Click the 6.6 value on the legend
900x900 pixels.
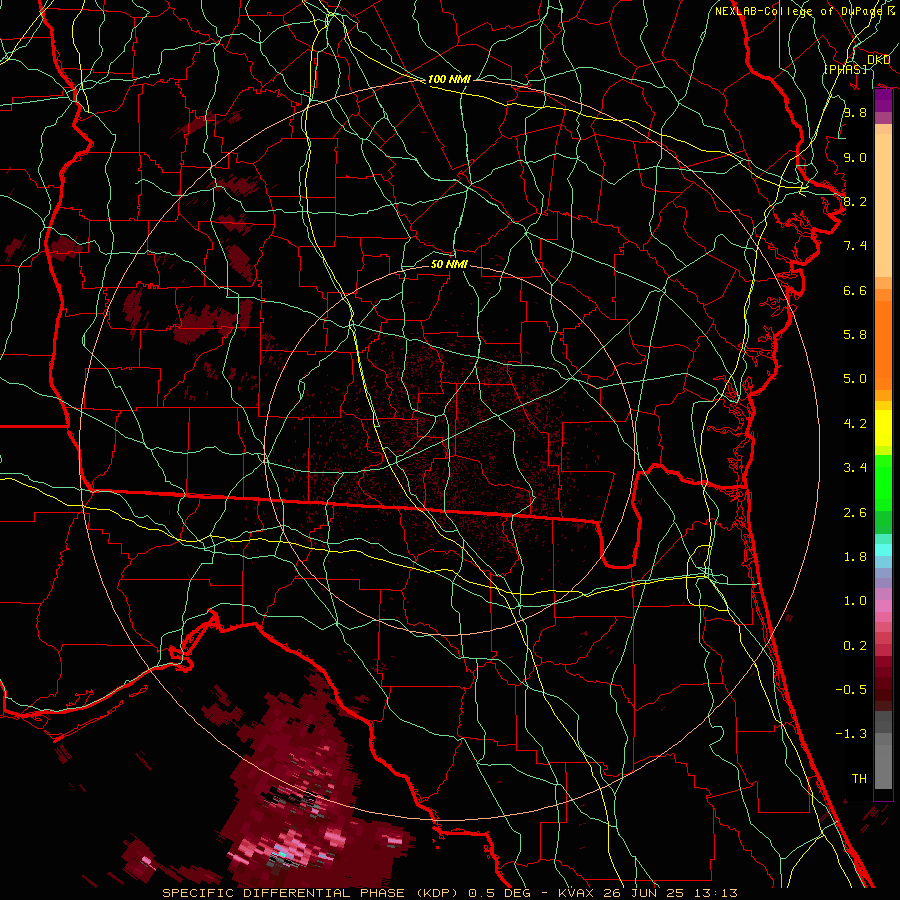(x=855, y=290)
